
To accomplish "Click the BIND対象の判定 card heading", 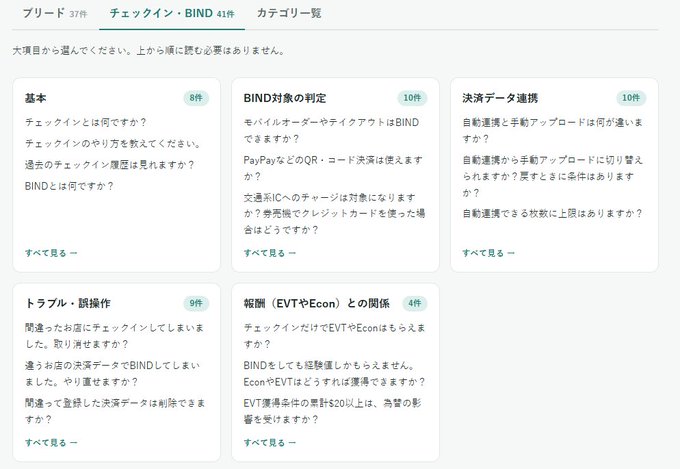I will pos(285,98).
